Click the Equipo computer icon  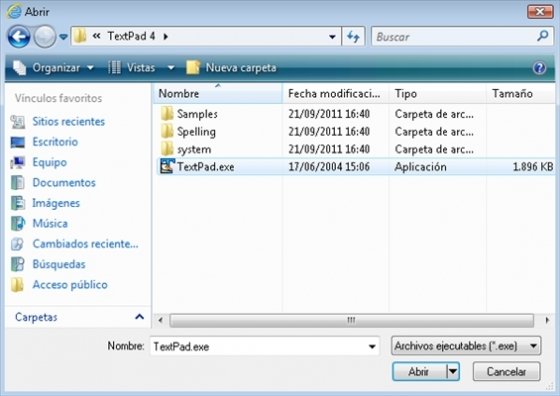(x=18, y=162)
